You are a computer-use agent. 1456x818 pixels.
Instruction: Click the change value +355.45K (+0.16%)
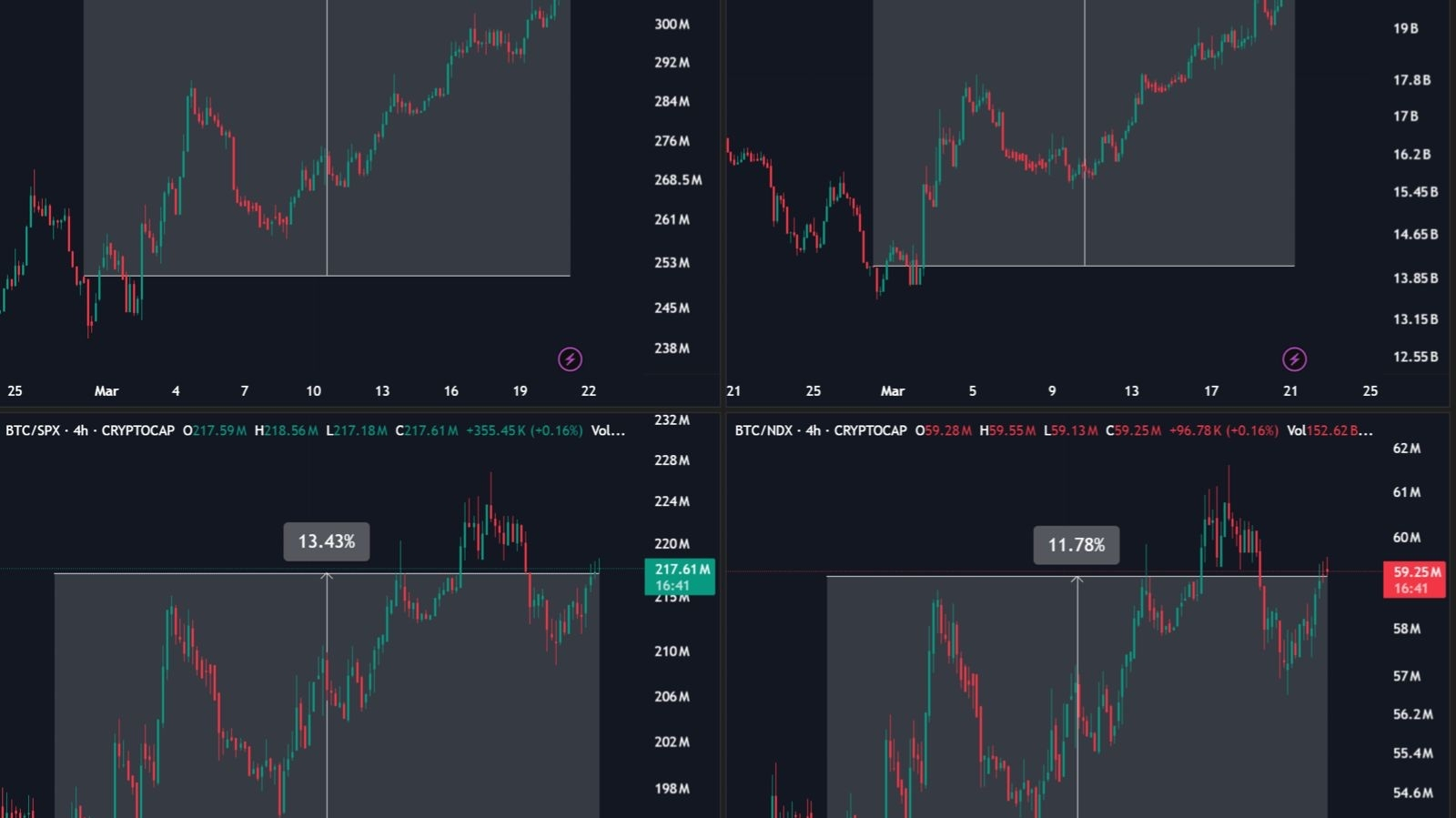click(x=524, y=430)
